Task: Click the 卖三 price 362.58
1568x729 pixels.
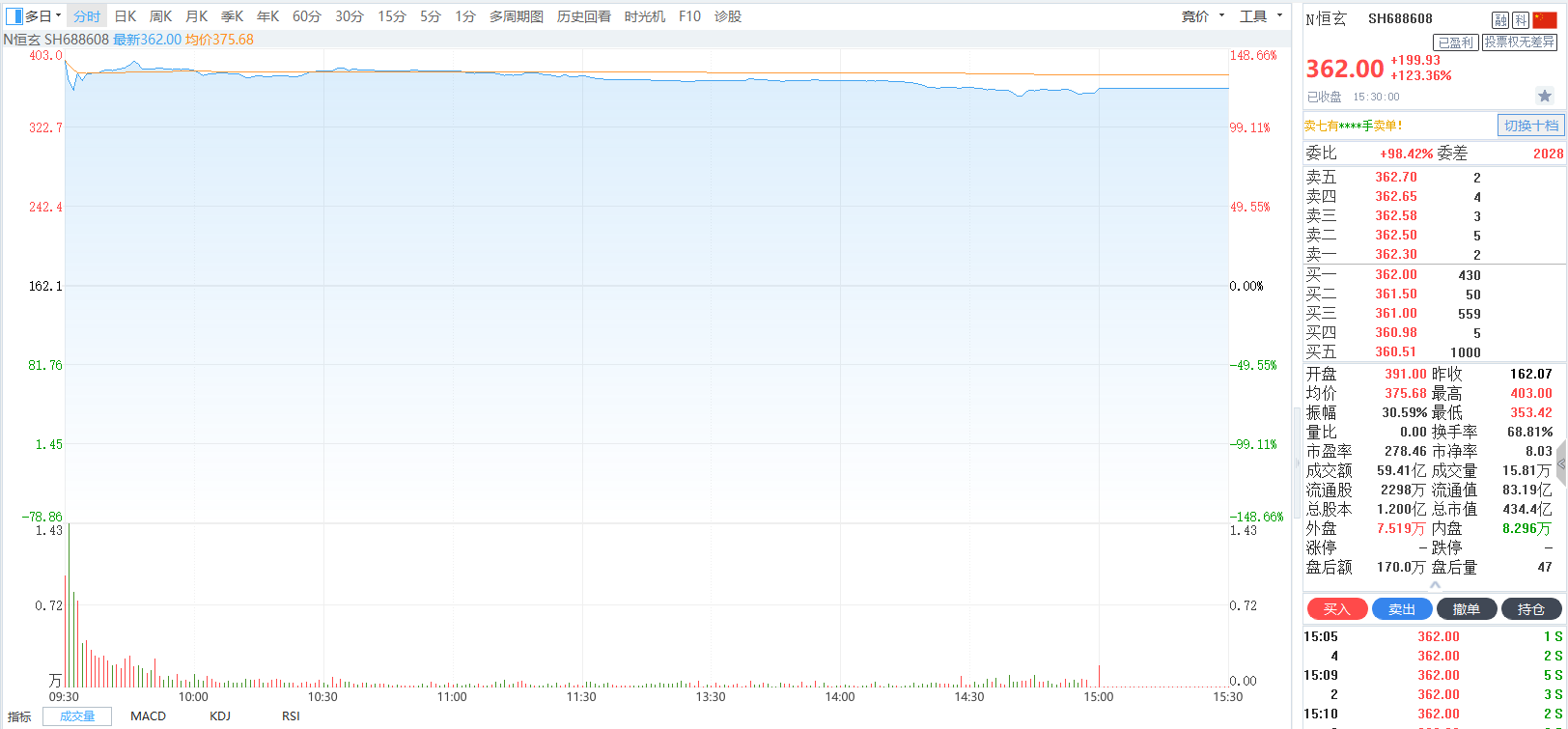Action: [x=1396, y=216]
